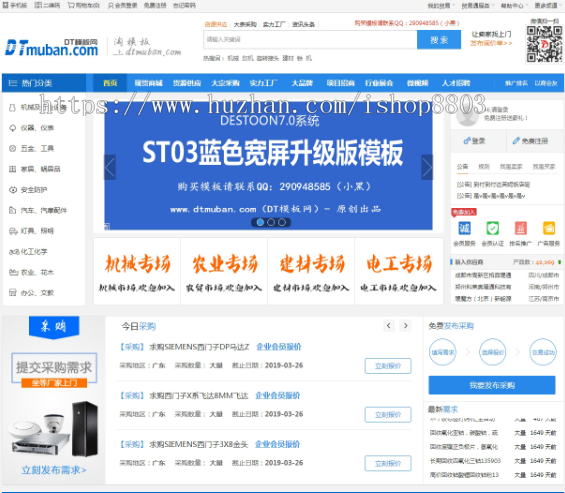Click 立即报价 for SIEMENS西门子3X8金头
Image resolution: width=565 pixels, height=493 pixels.
[x=388, y=463]
